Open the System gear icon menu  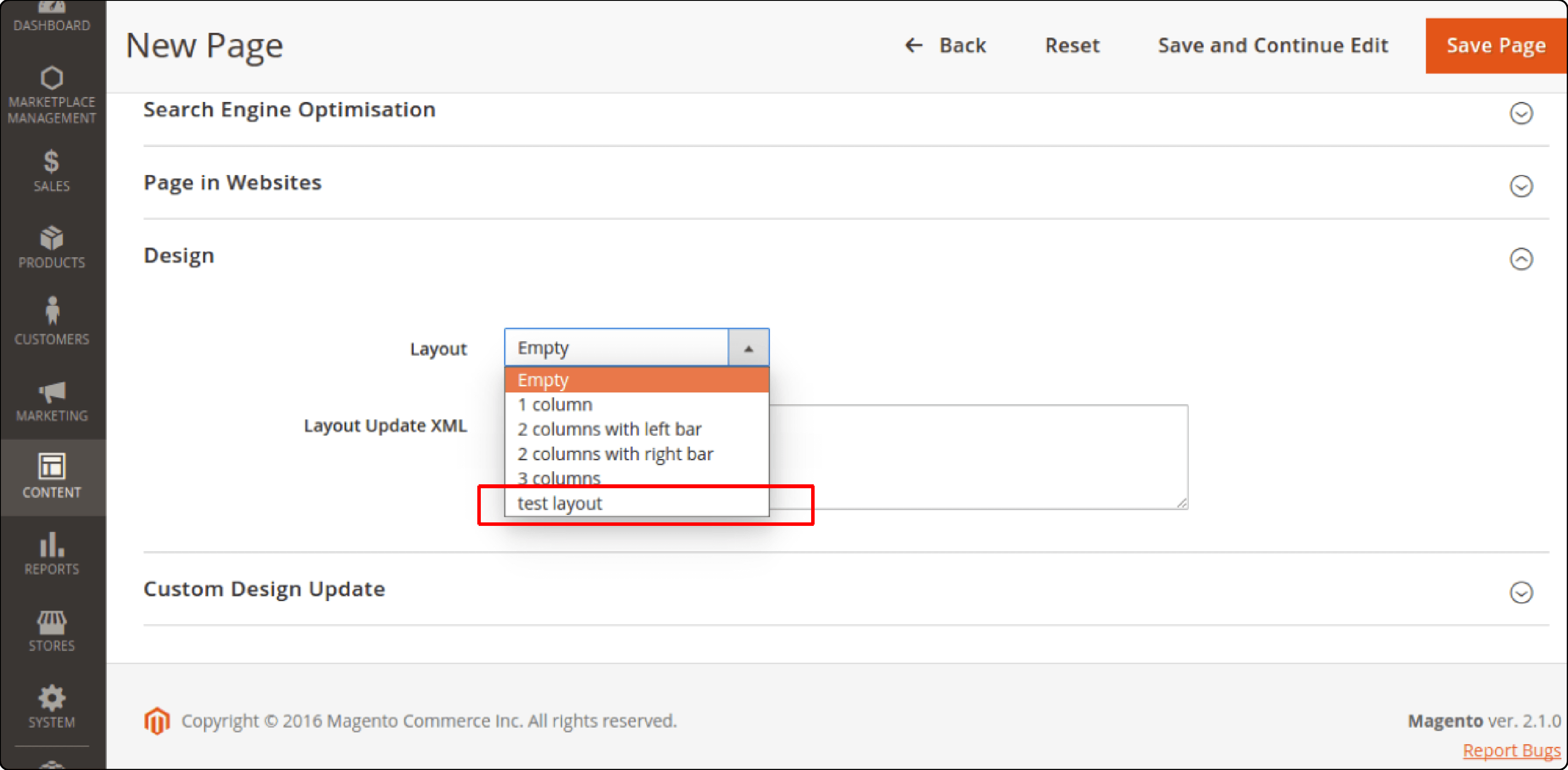pos(52,697)
